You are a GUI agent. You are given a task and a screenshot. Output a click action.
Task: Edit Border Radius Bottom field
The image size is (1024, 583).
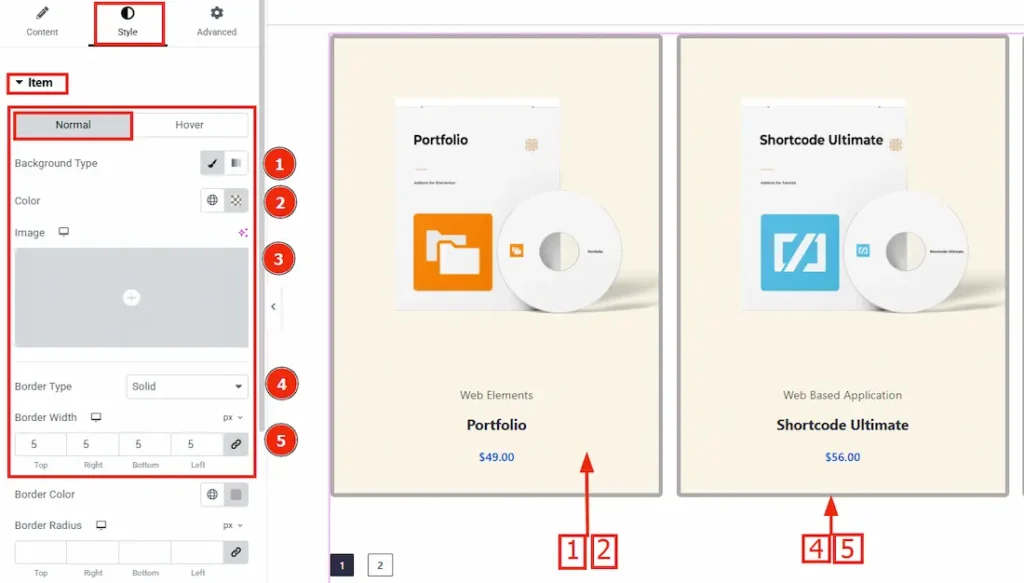(145, 552)
